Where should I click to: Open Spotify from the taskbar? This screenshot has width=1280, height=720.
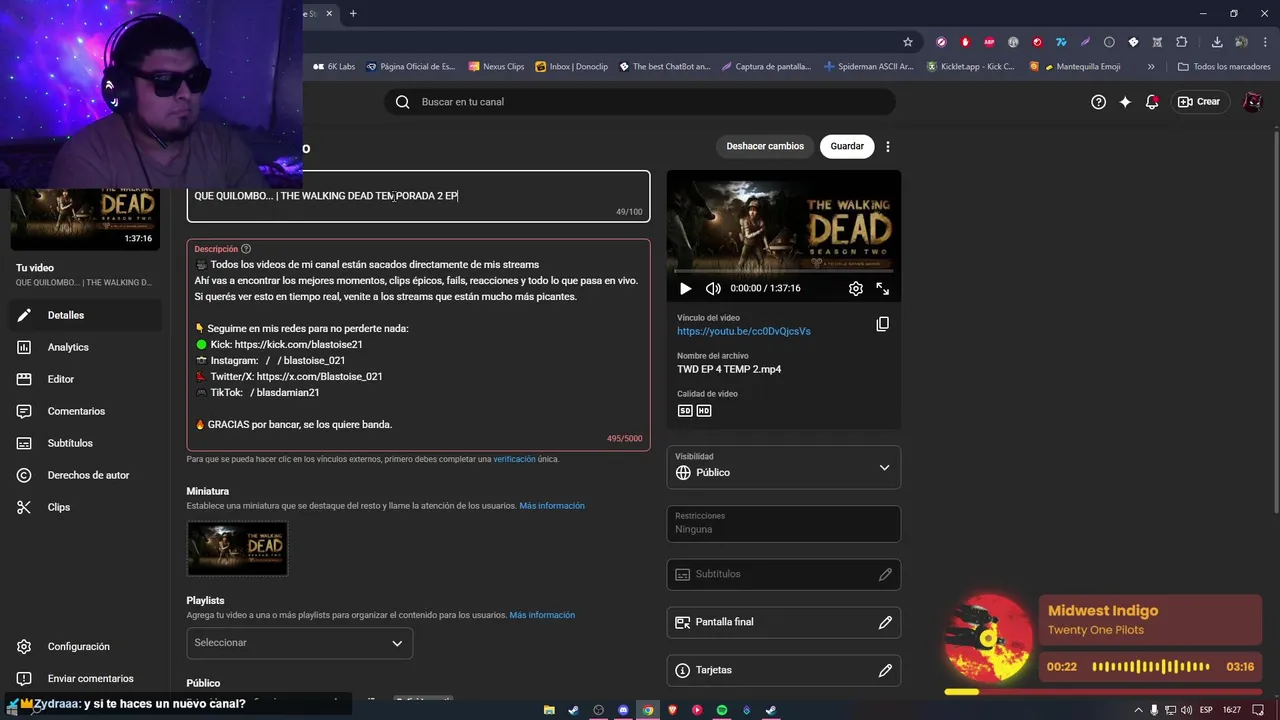click(x=722, y=710)
